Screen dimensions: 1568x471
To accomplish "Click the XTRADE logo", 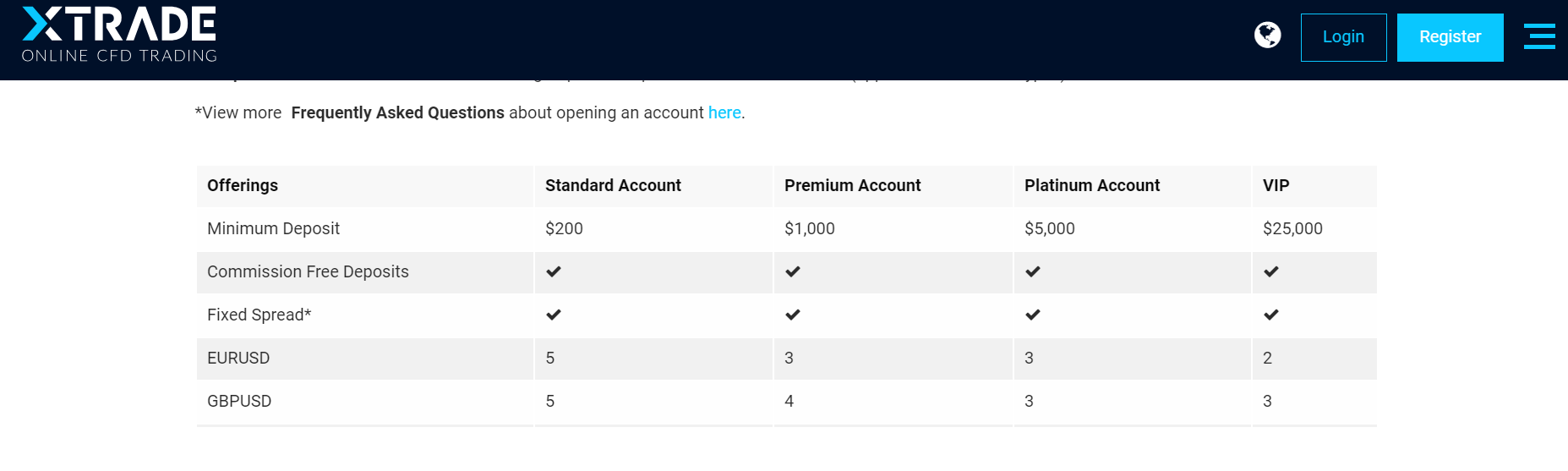I will (x=119, y=35).
